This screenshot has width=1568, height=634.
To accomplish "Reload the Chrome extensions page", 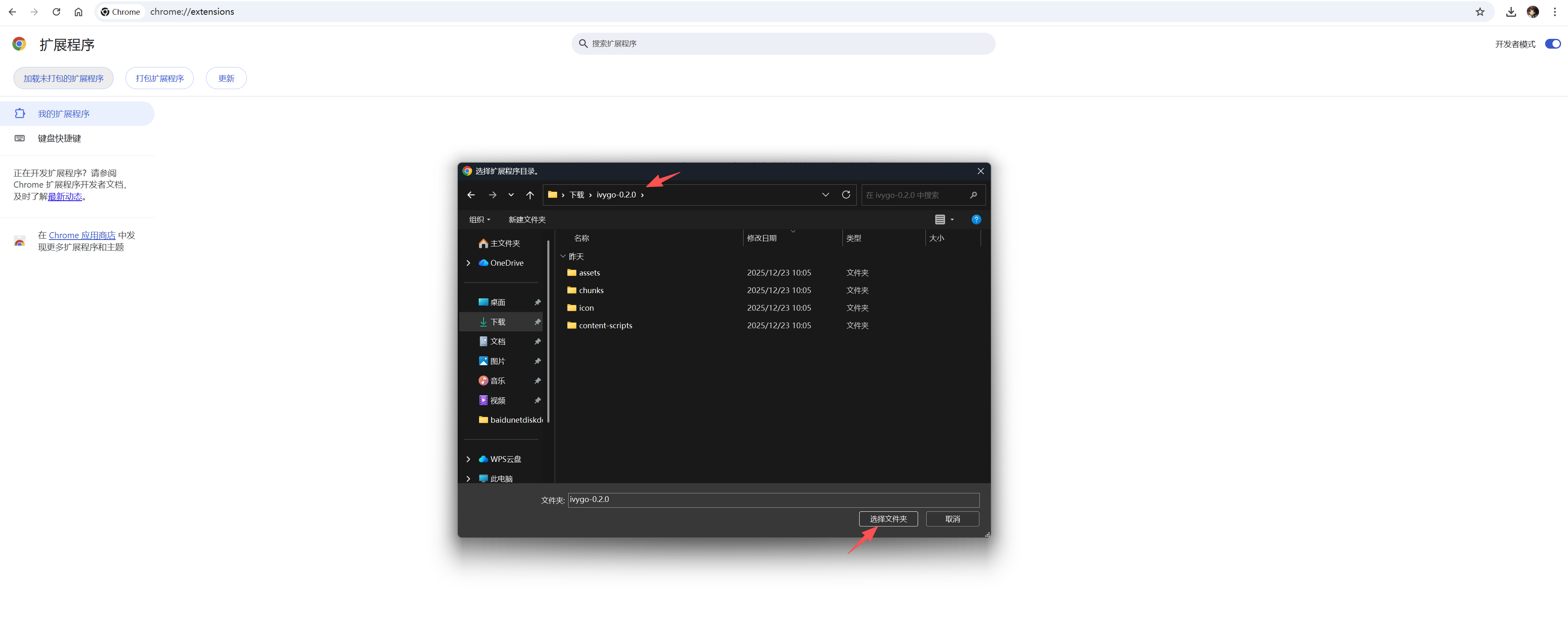I will click(56, 11).
